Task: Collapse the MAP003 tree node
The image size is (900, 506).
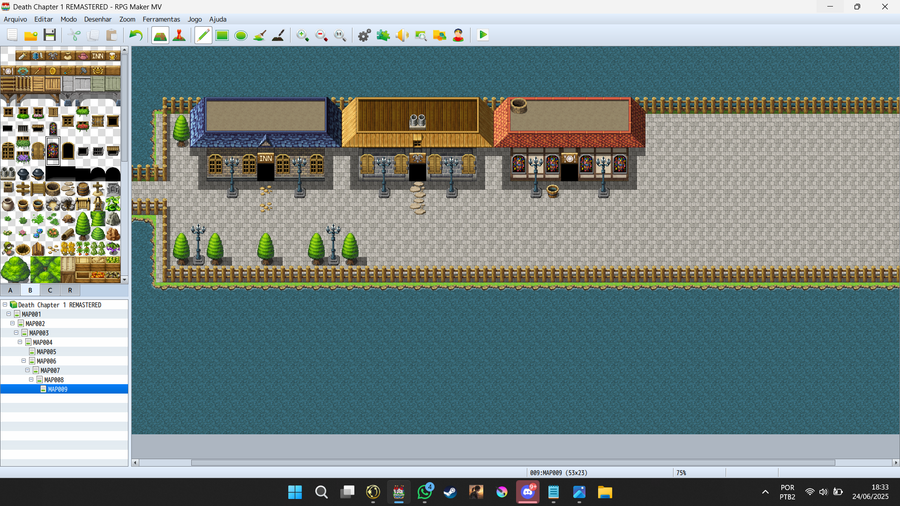Action: [x=16, y=333]
